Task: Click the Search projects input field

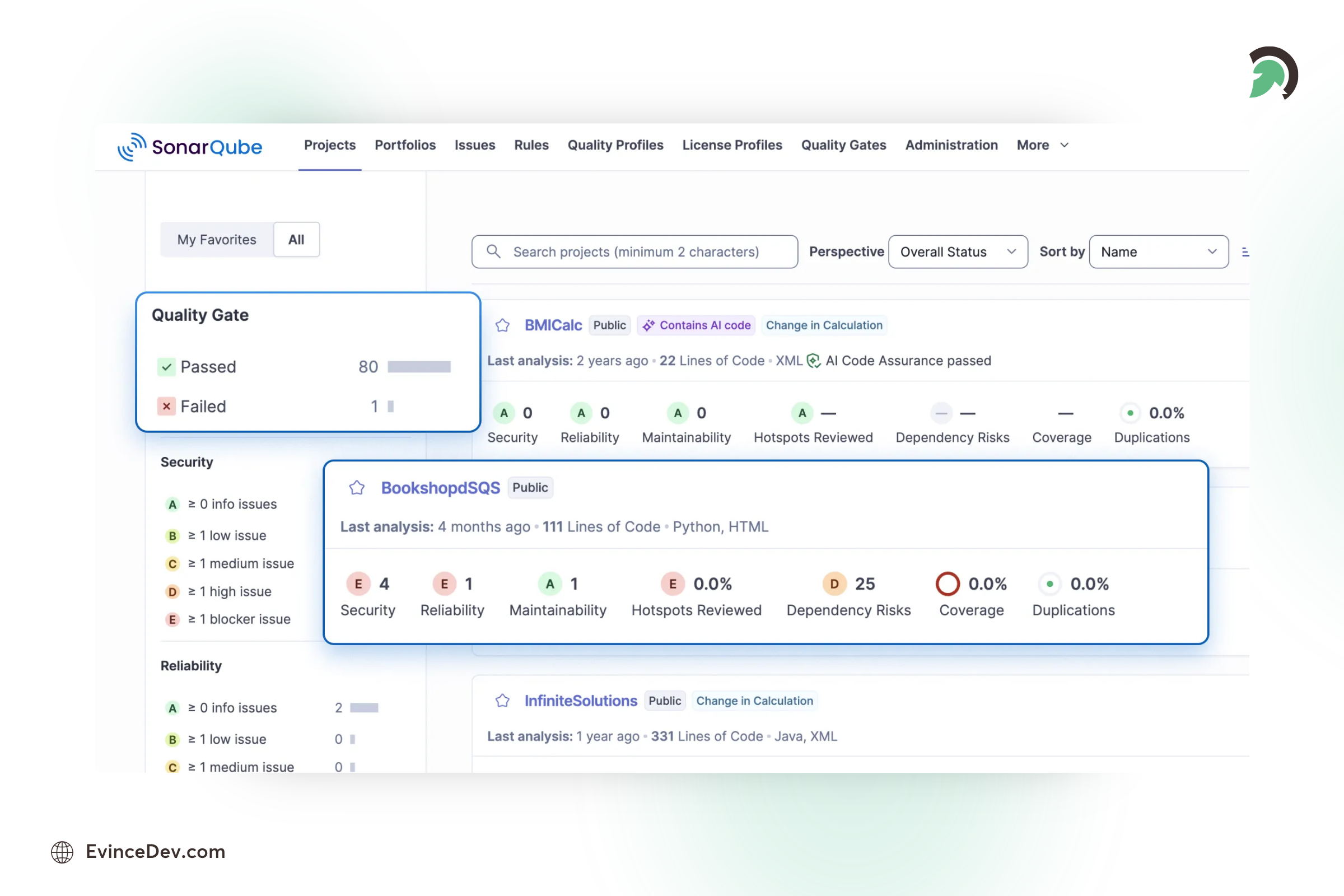Action: (x=634, y=252)
